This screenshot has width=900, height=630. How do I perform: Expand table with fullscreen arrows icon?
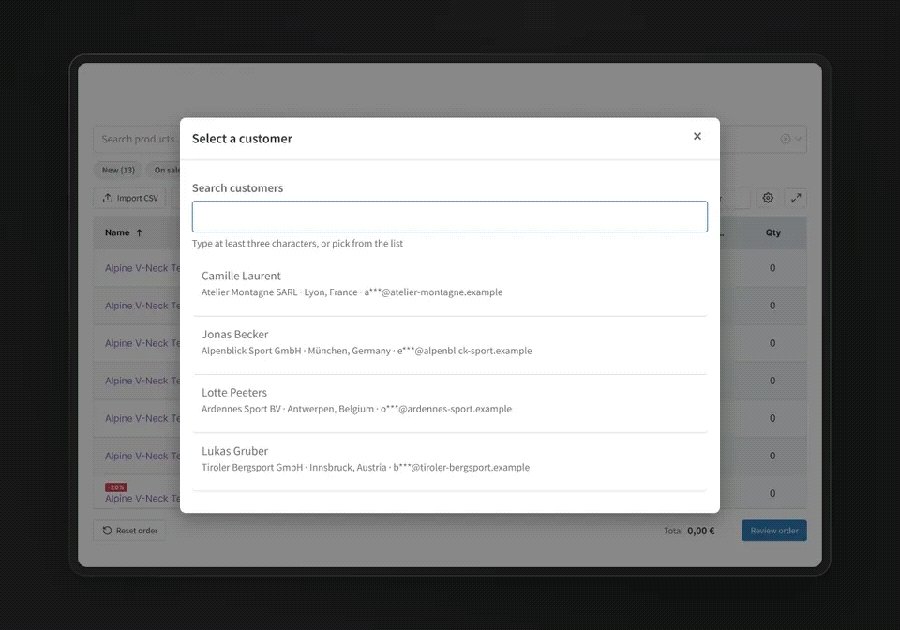[796, 198]
